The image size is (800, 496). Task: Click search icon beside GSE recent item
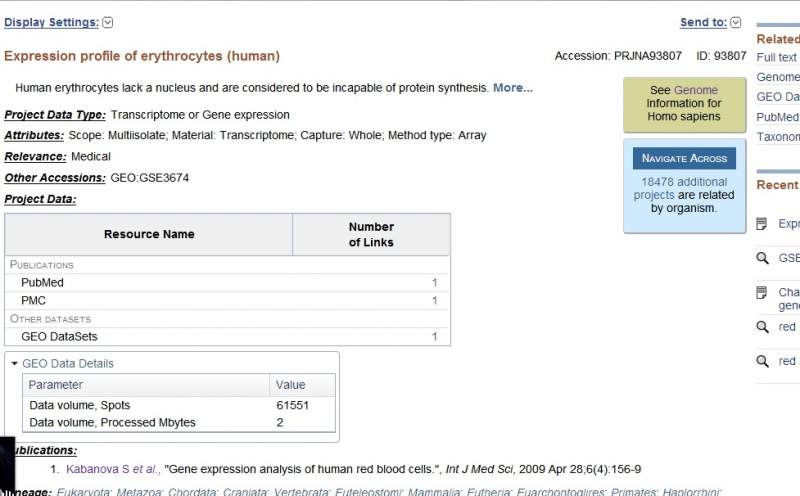tap(762, 258)
